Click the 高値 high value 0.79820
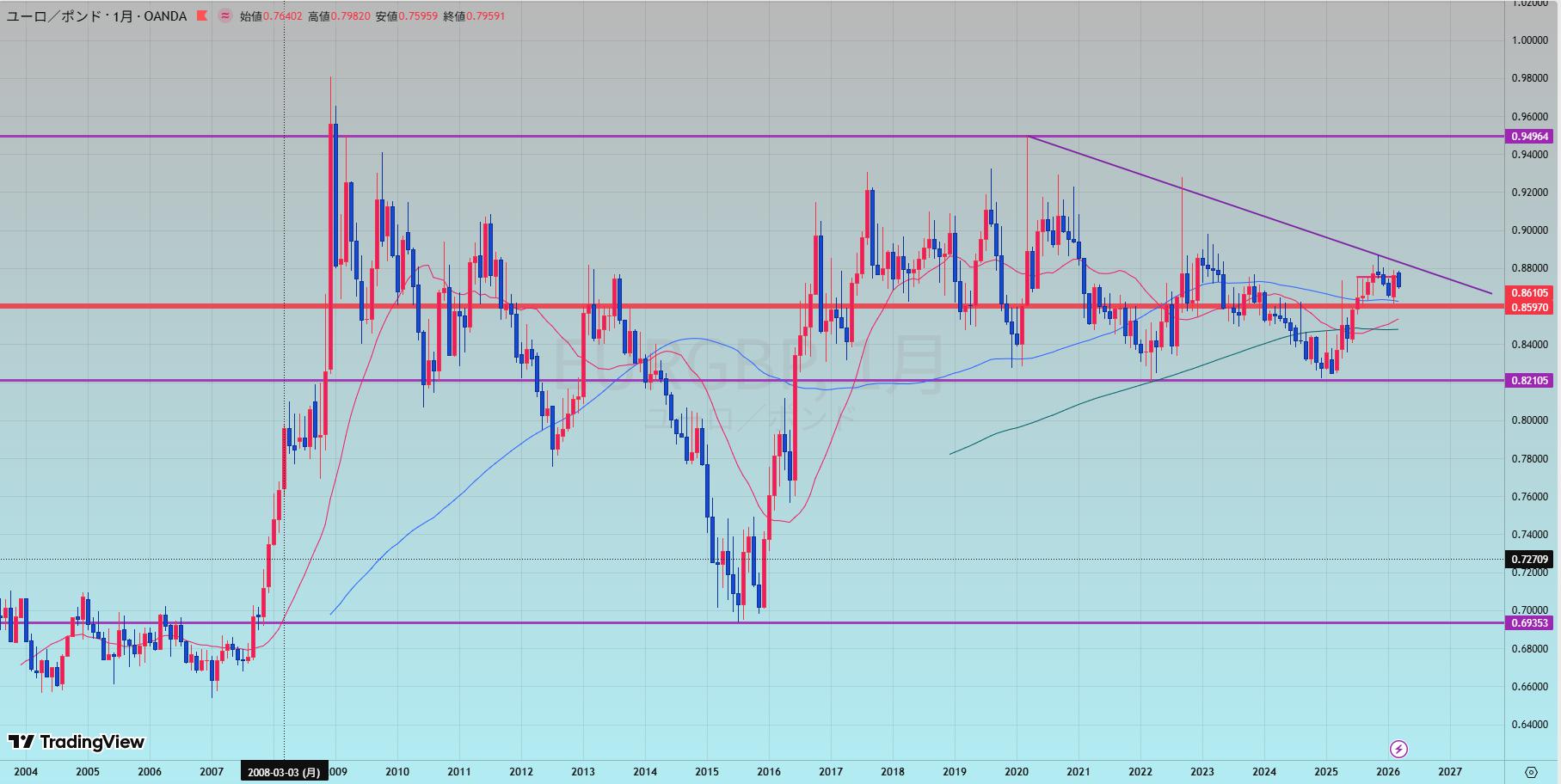1561x784 pixels. pos(351,15)
